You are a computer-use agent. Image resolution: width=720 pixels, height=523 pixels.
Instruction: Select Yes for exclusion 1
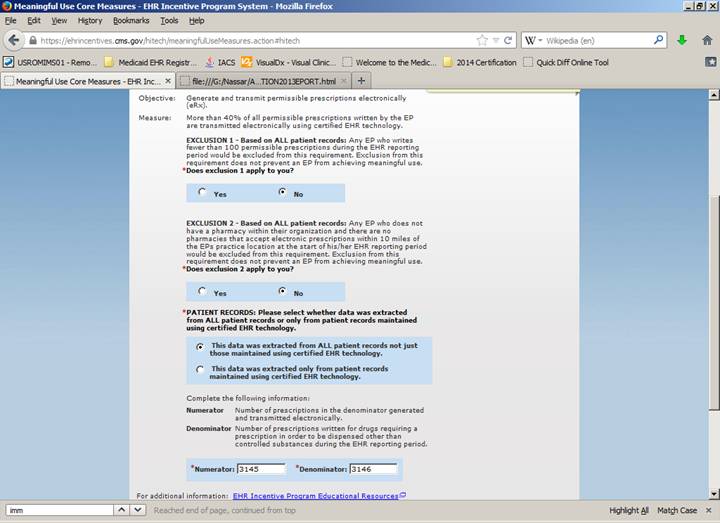coord(202,193)
